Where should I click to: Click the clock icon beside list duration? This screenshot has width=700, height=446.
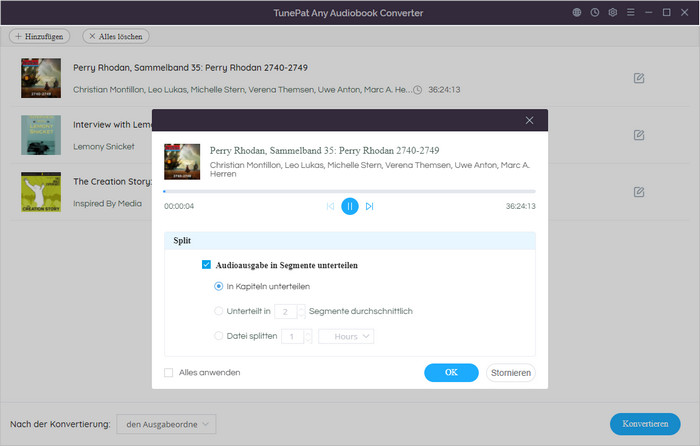pos(417,90)
